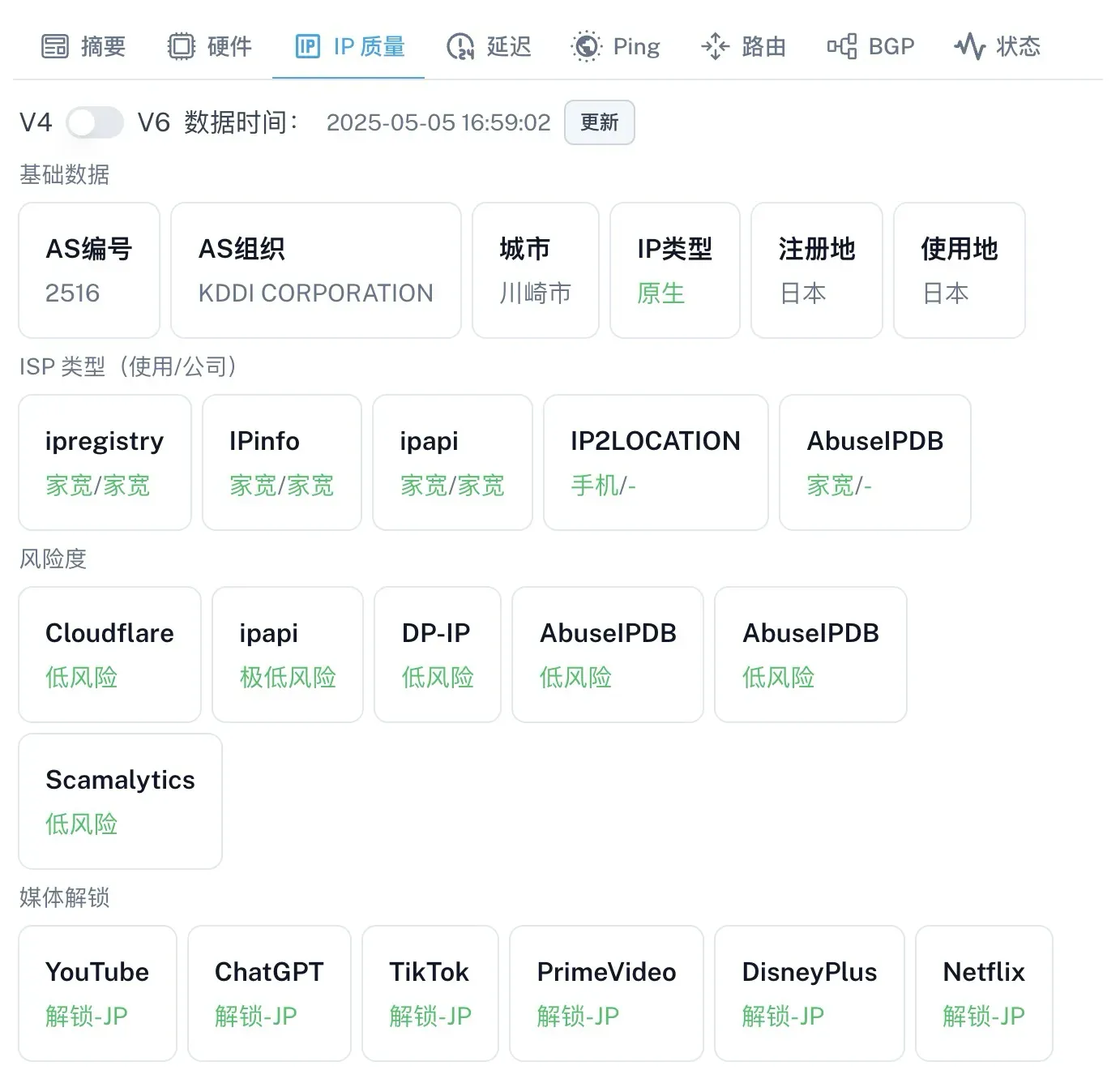1120x1083 pixels.
Task: Click the IPinfo 家宽/家宽 card
Action: pyautogui.click(x=282, y=462)
